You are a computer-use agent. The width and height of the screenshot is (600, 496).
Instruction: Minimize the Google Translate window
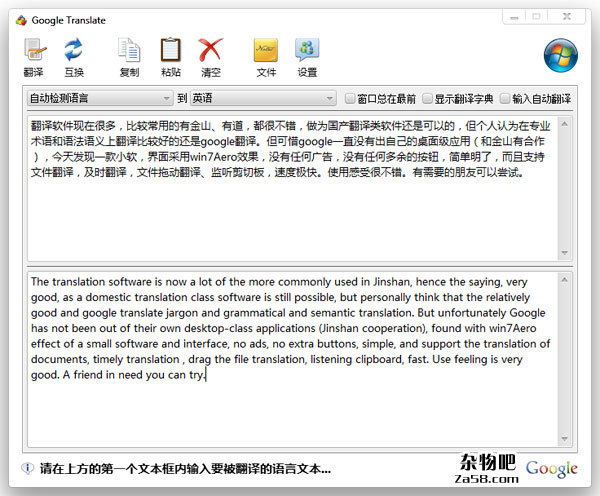[x=514, y=17]
